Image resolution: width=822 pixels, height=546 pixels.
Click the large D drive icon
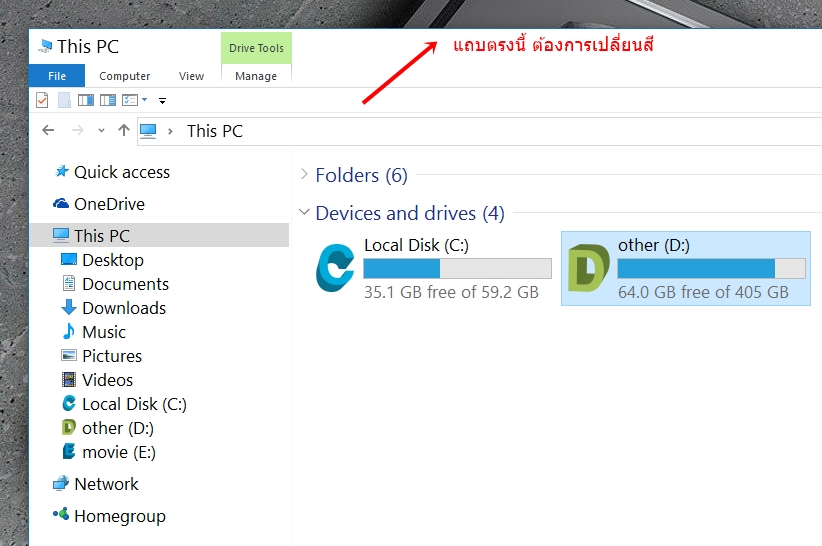coord(589,268)
